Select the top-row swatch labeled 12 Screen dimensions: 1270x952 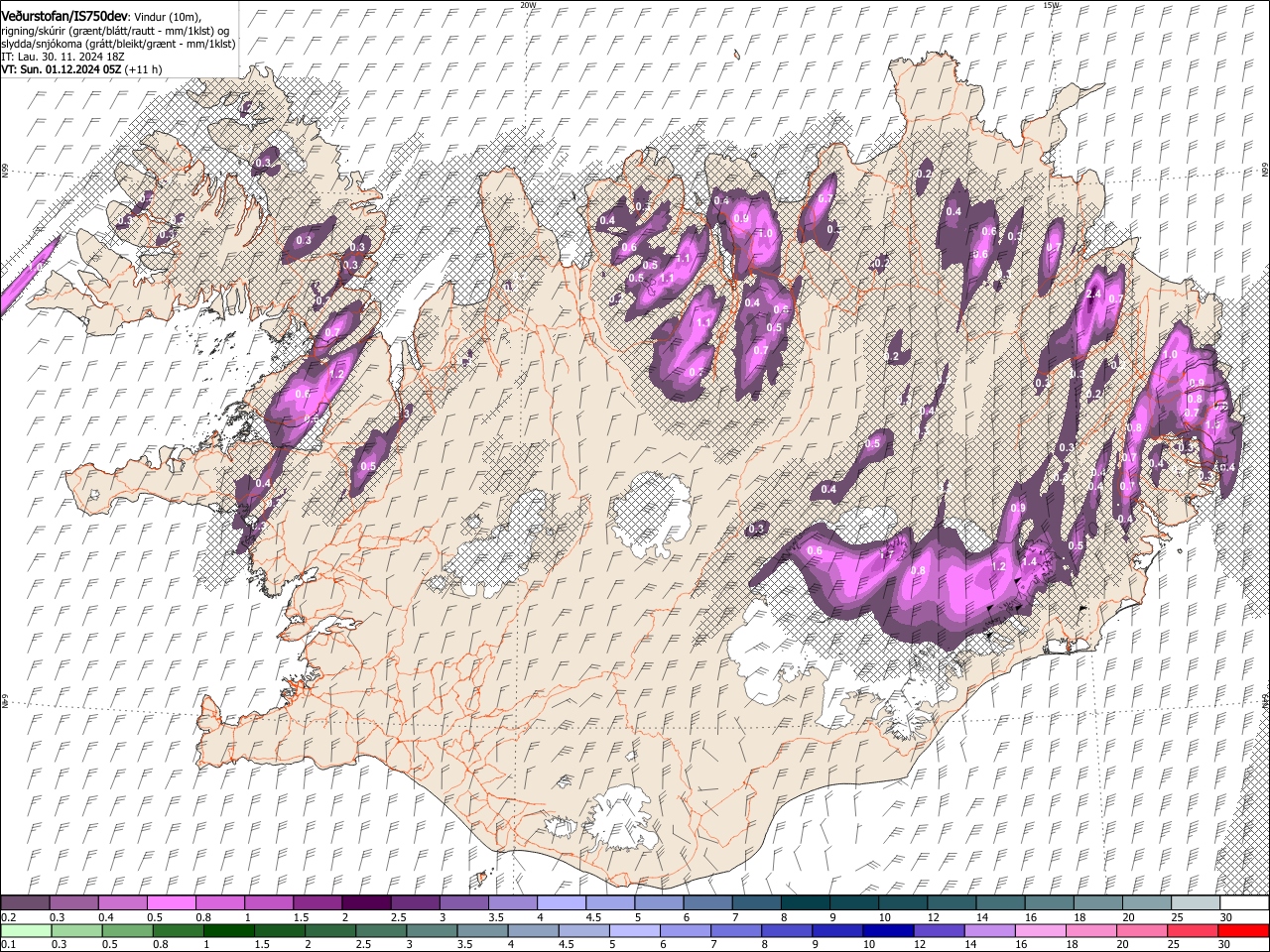click(x=951, y=903)
